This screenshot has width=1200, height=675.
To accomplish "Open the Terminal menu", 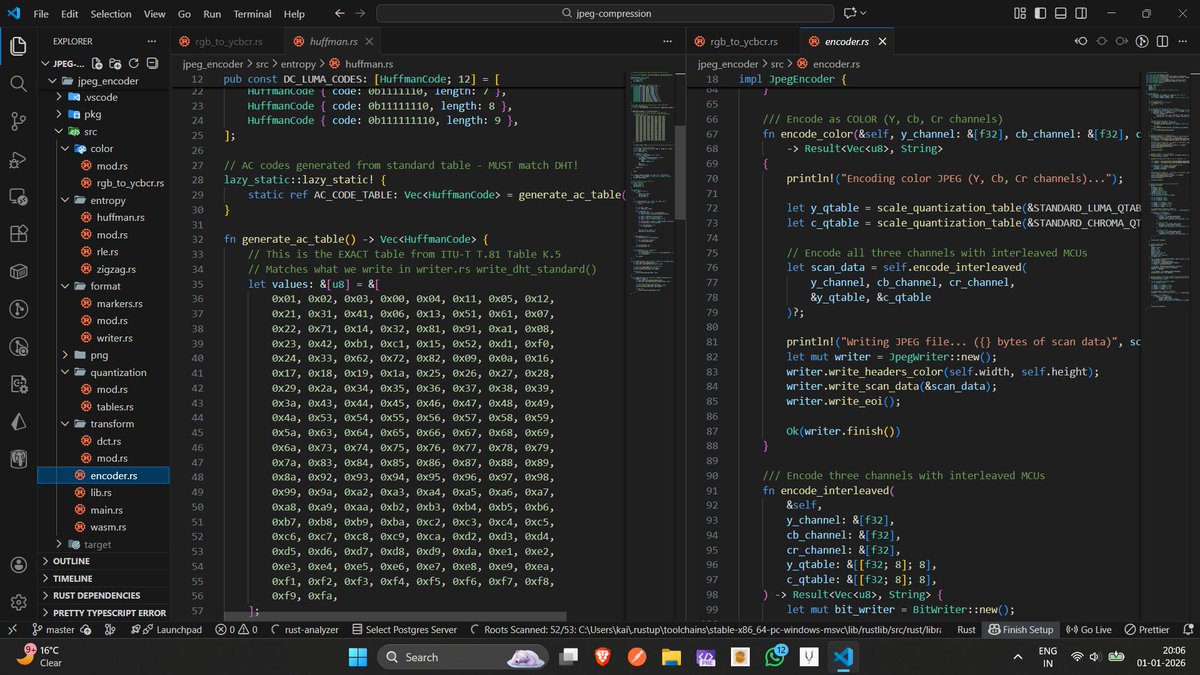I will point(251,14).
